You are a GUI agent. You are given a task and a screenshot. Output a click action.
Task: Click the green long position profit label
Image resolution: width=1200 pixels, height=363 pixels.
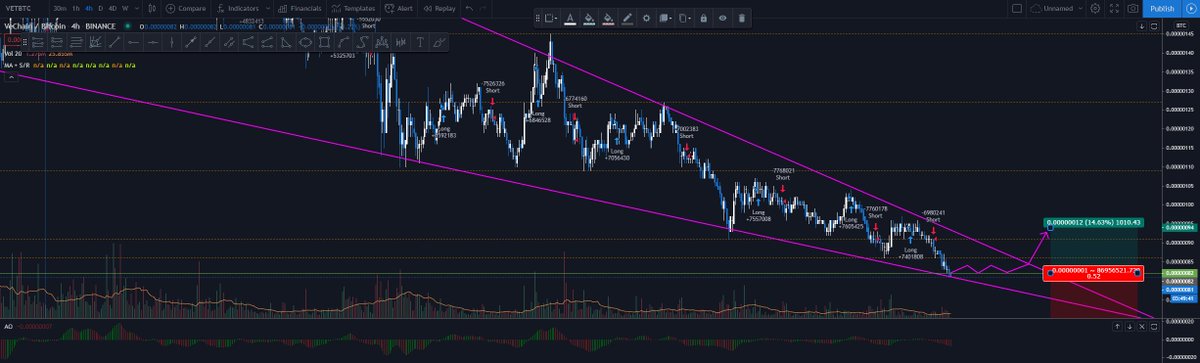pos(1093,222)
